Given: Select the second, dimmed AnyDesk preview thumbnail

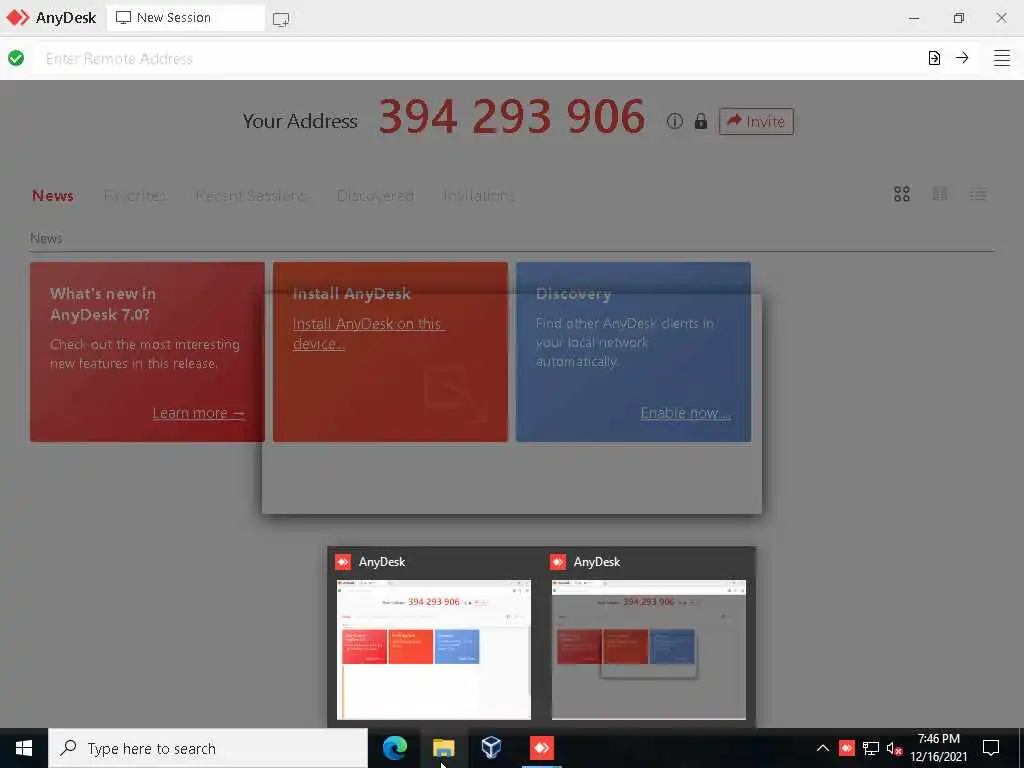Looking at the screenshot, I should click(648, 649).
